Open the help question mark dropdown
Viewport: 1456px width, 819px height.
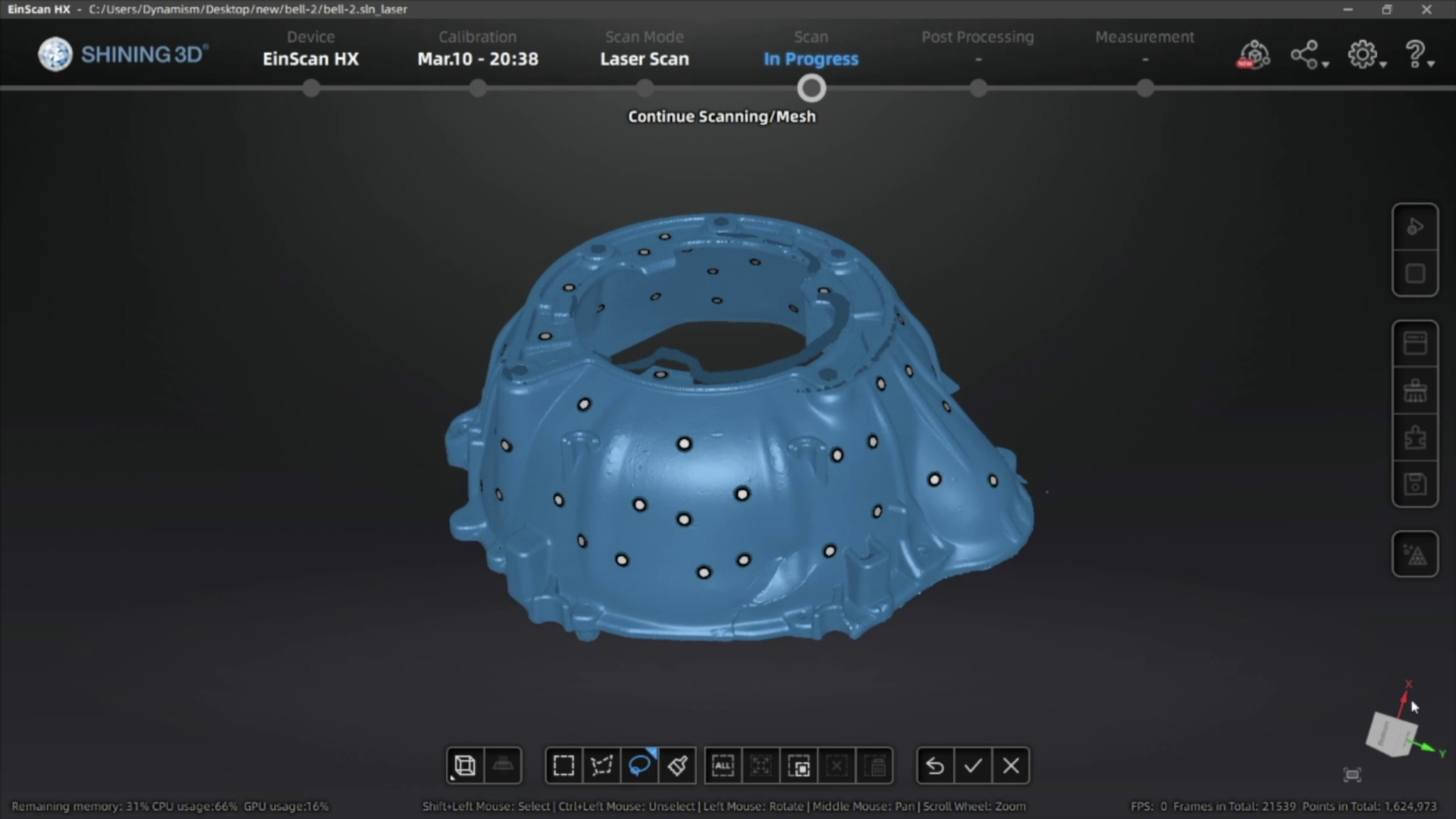point(1419,55)
